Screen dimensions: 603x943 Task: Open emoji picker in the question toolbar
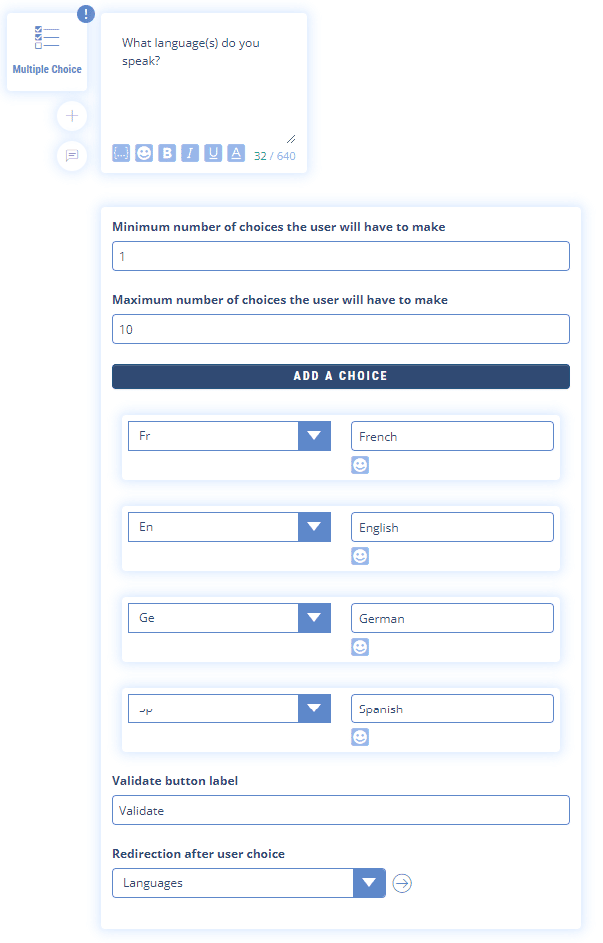pos(144,154)
